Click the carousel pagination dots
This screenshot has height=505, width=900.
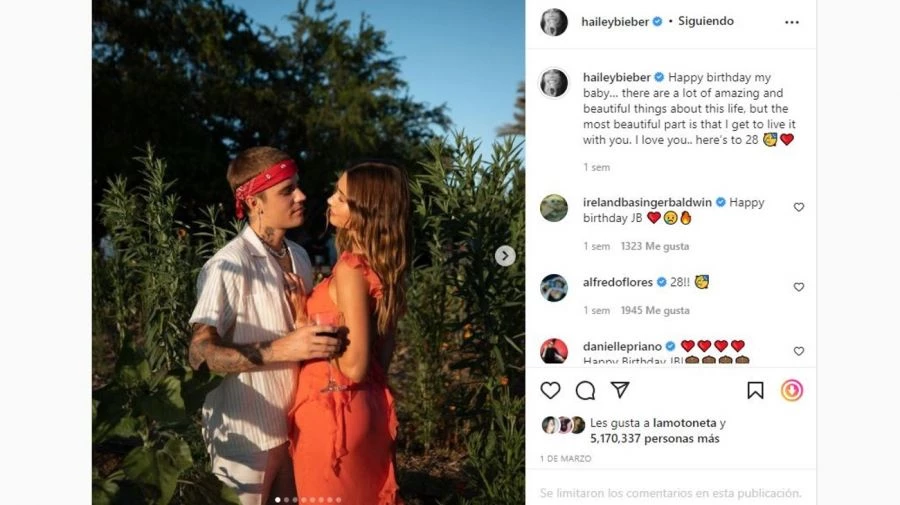coord(308,499)
